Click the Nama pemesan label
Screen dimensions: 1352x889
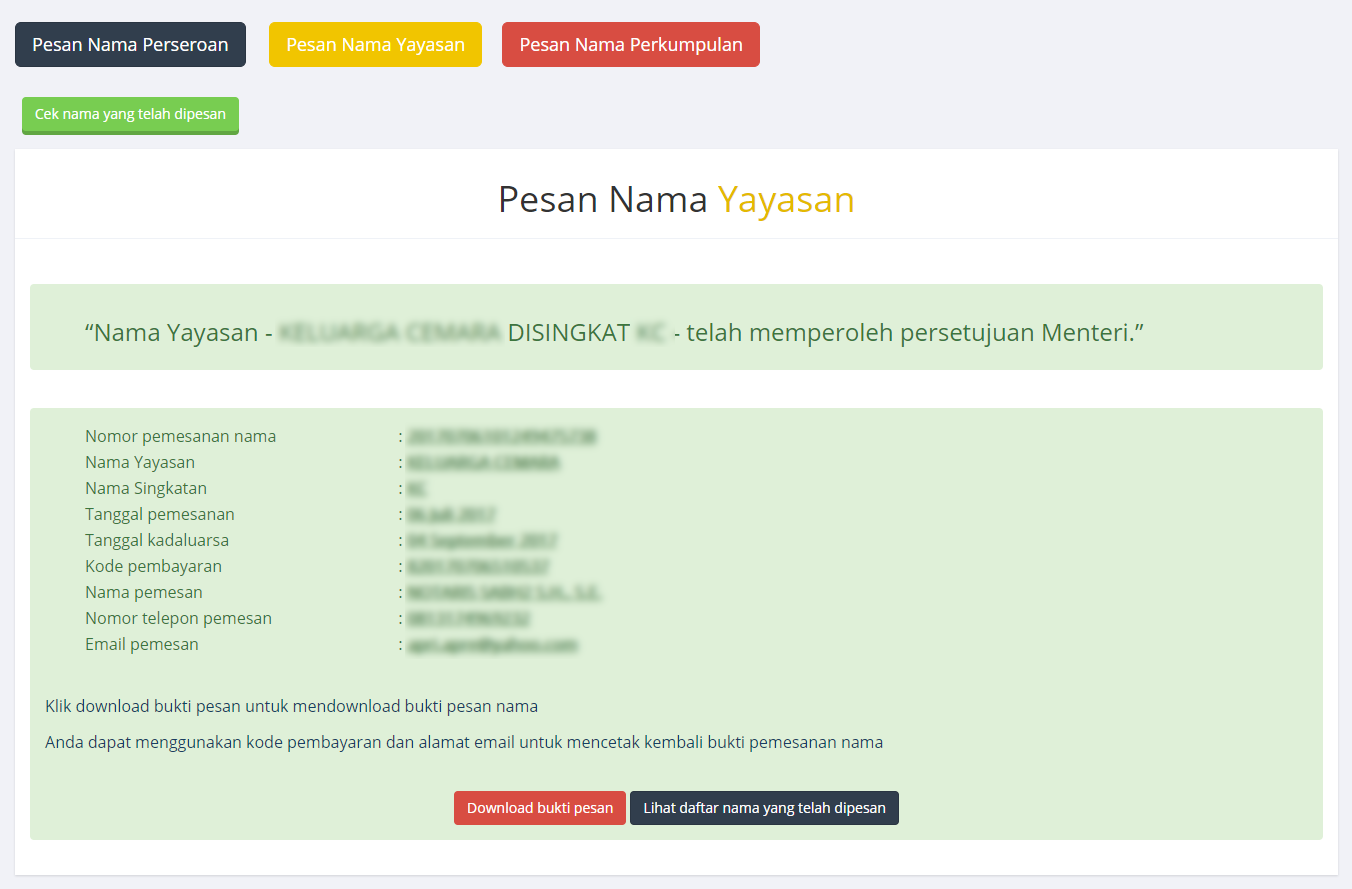(144, 592)
